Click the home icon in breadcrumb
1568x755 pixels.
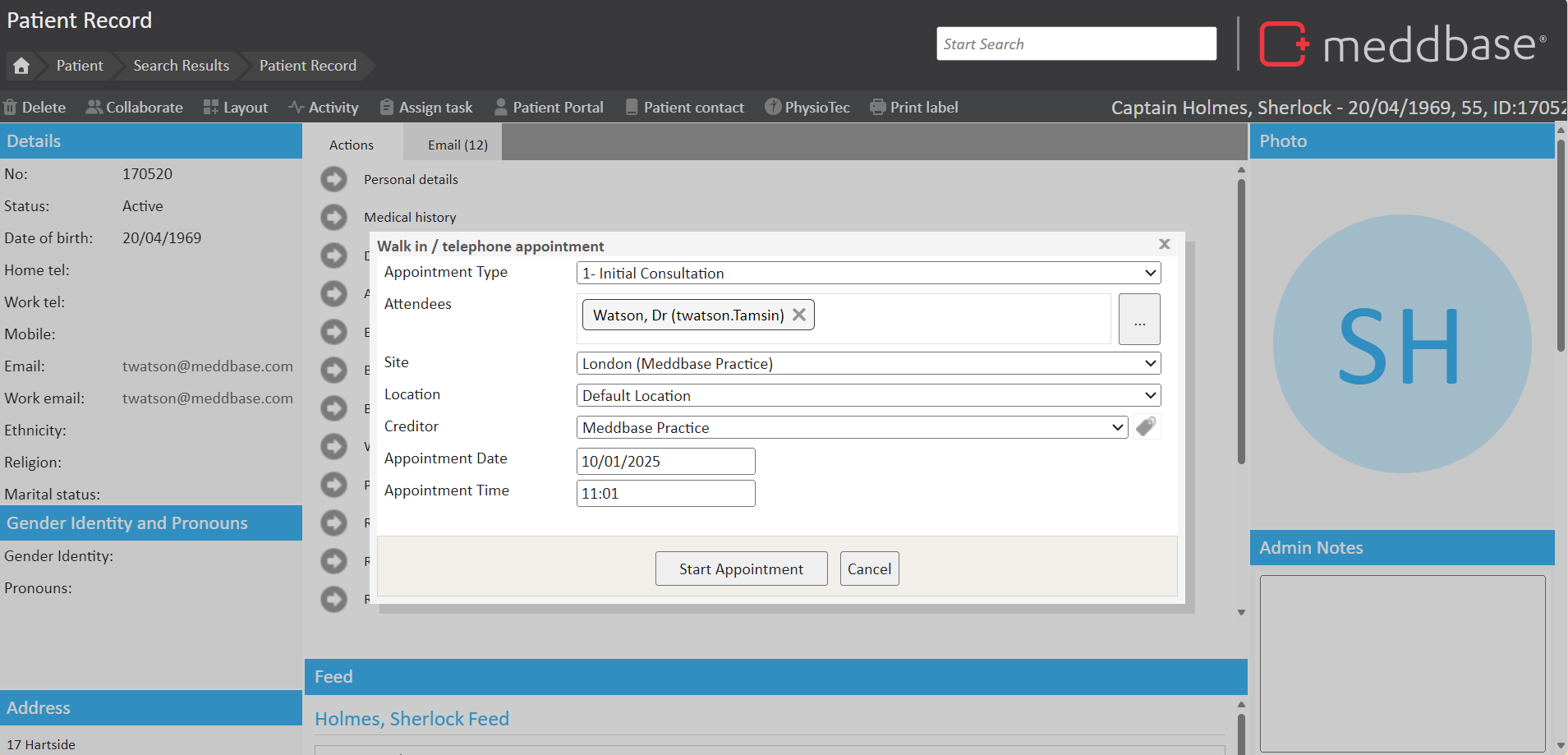click(21, 66)
